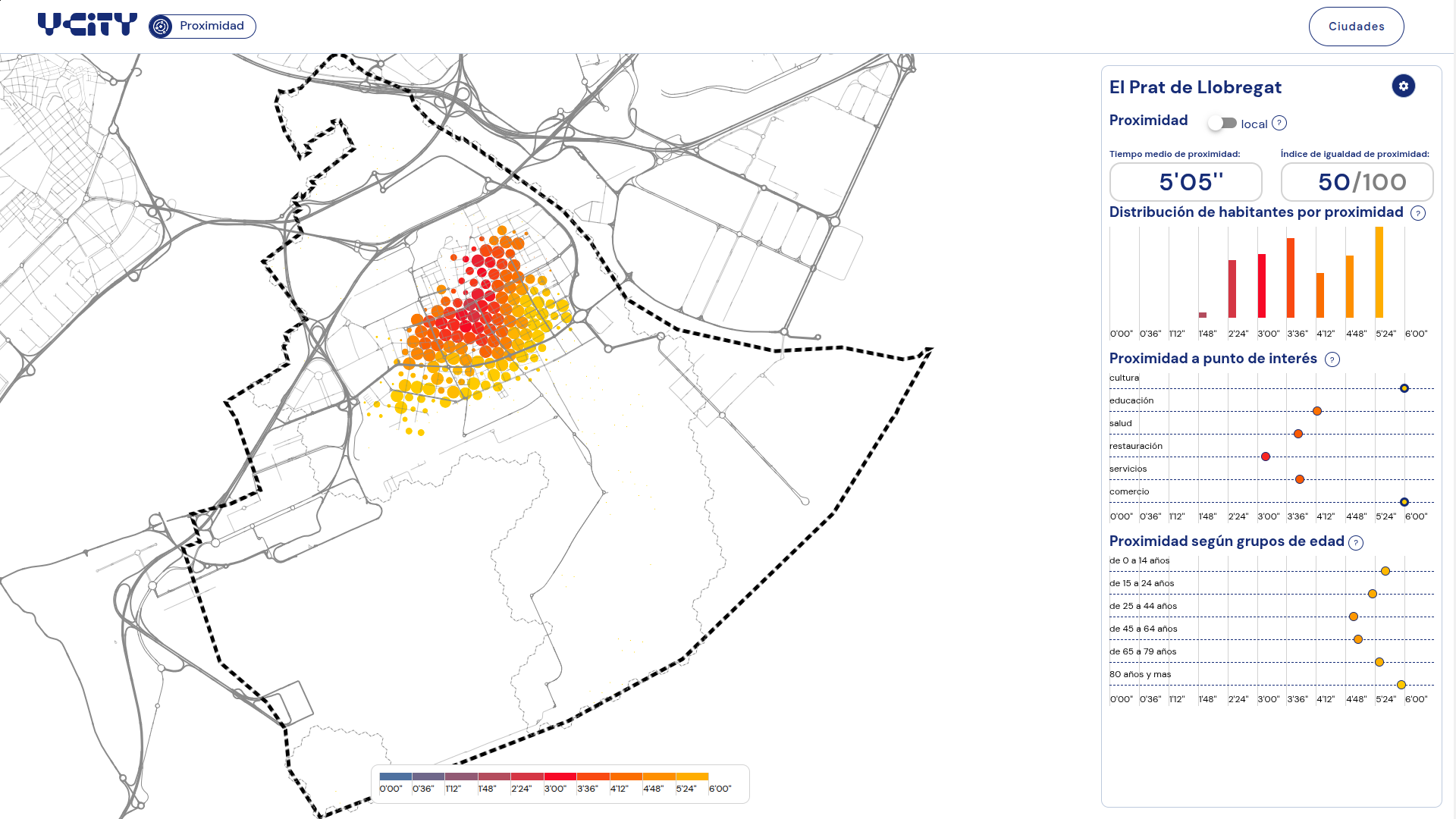Image resolution: width=1456 pixels, height=819 pixels.
Task: Open help icon next to local toggle
Action: 1279,124
